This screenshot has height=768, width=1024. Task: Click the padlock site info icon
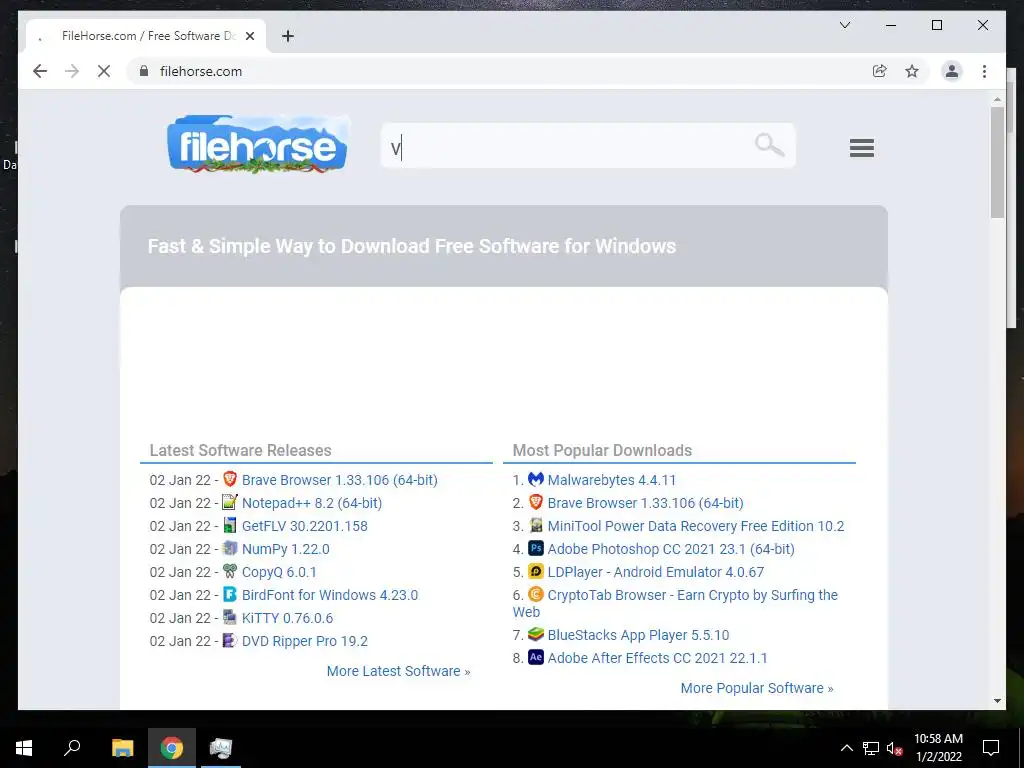point(144,71)
